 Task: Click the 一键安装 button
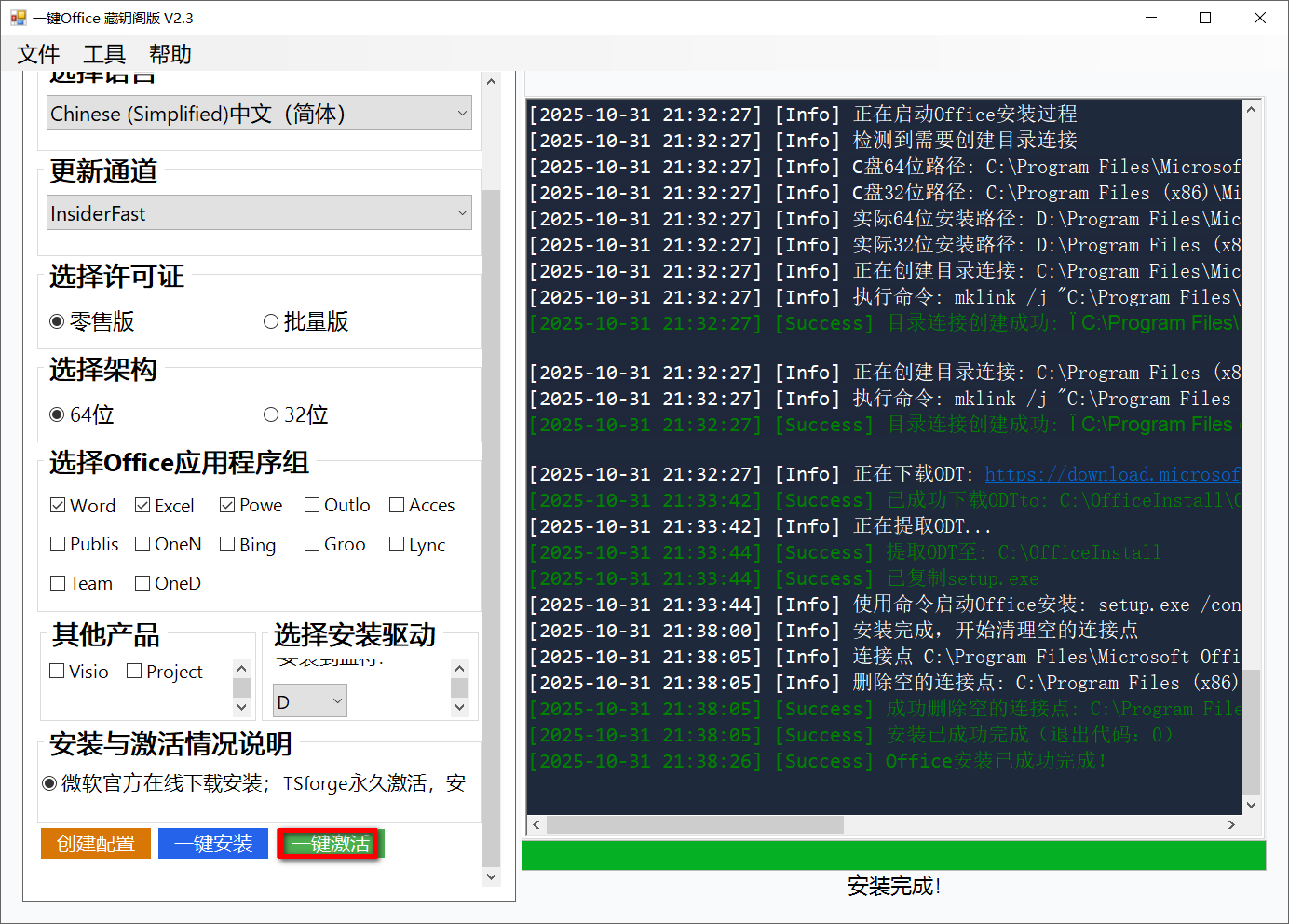point(212,843)
